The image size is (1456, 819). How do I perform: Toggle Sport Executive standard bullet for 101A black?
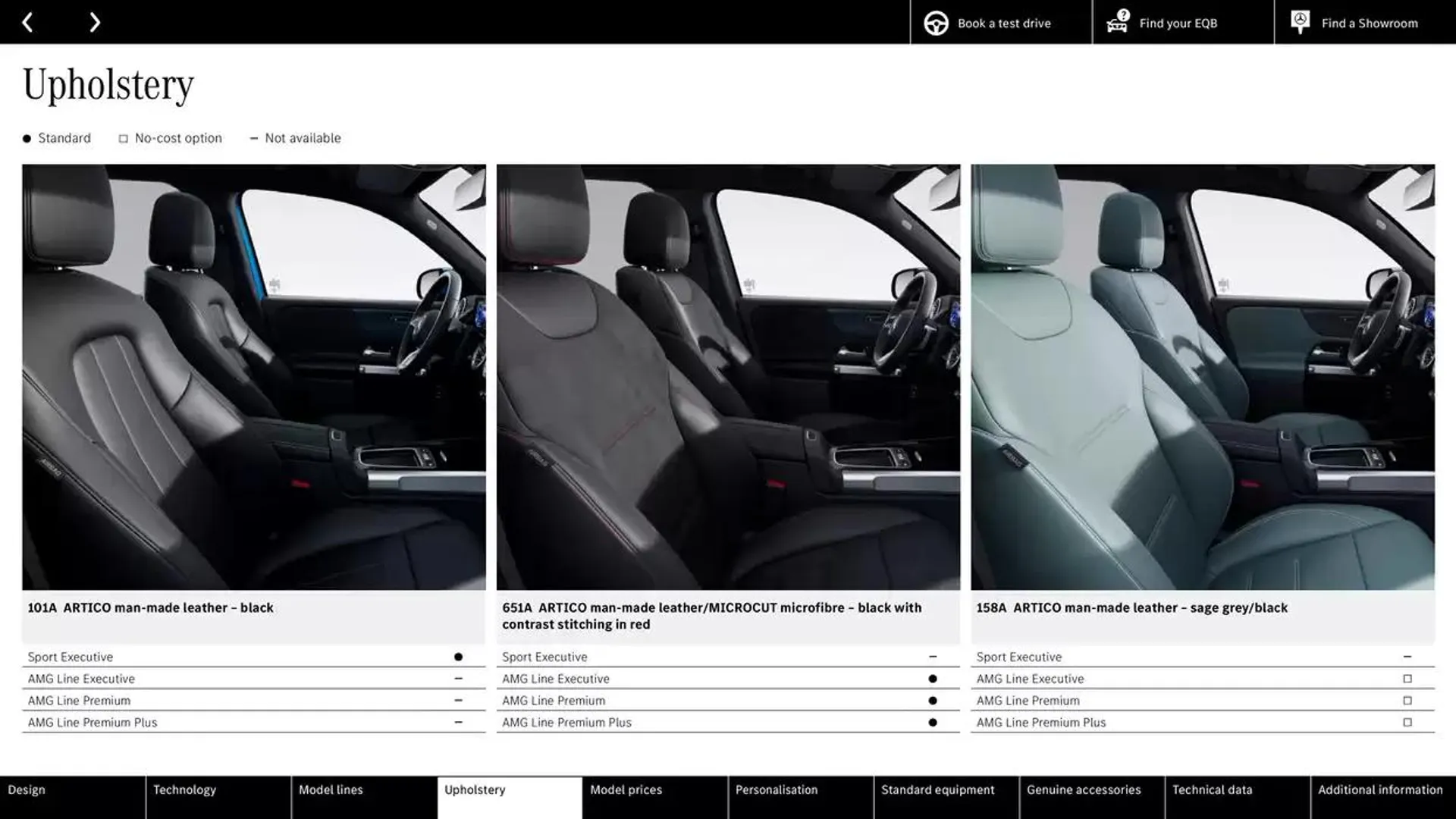(457, 656)
